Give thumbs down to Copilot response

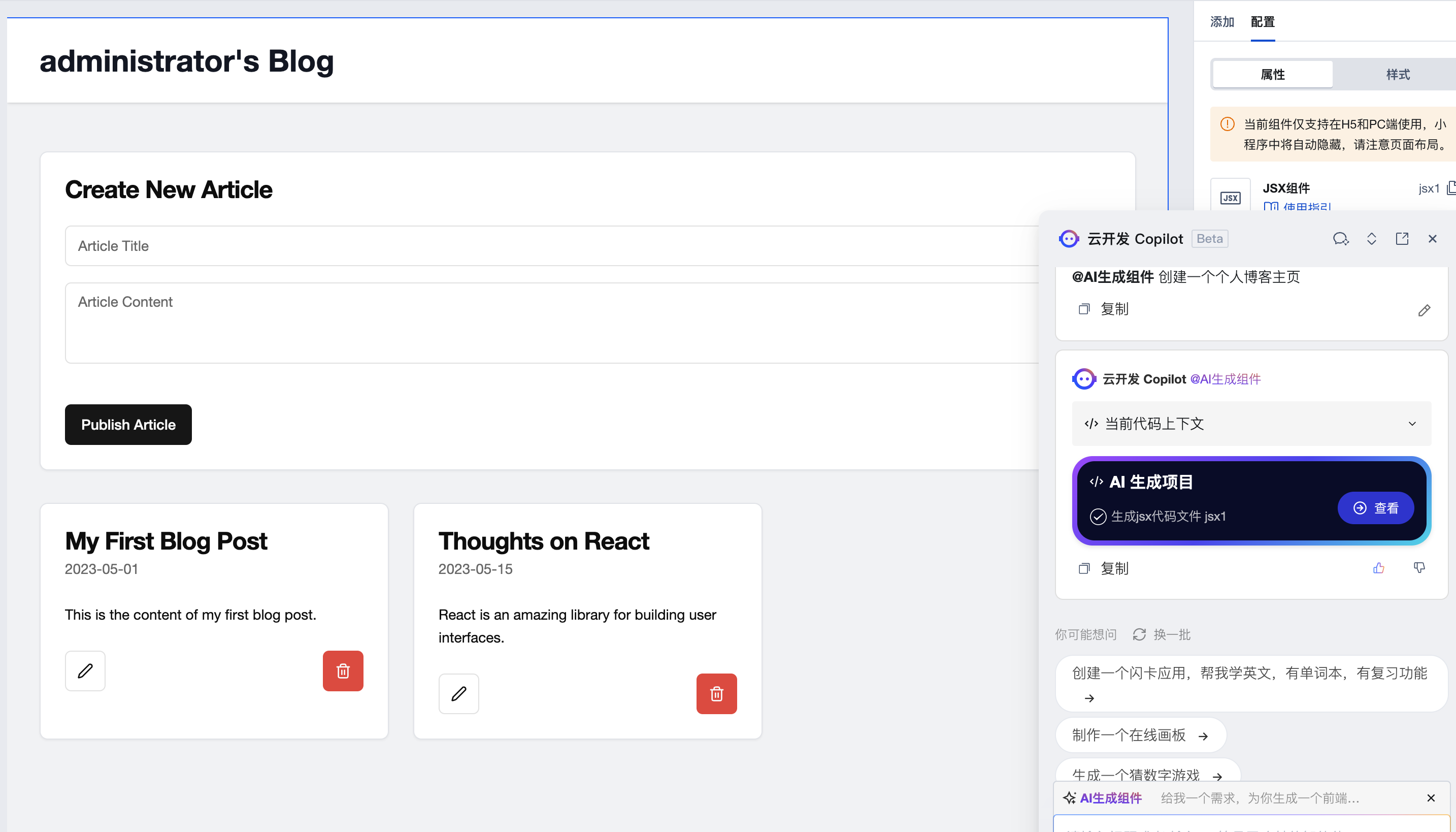click(x=1419, y=568)
